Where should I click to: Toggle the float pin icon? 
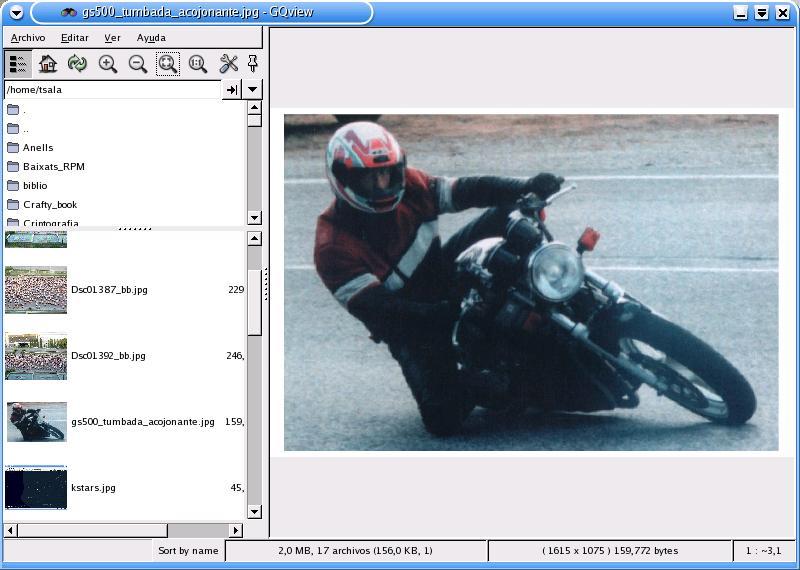[253, 64]
